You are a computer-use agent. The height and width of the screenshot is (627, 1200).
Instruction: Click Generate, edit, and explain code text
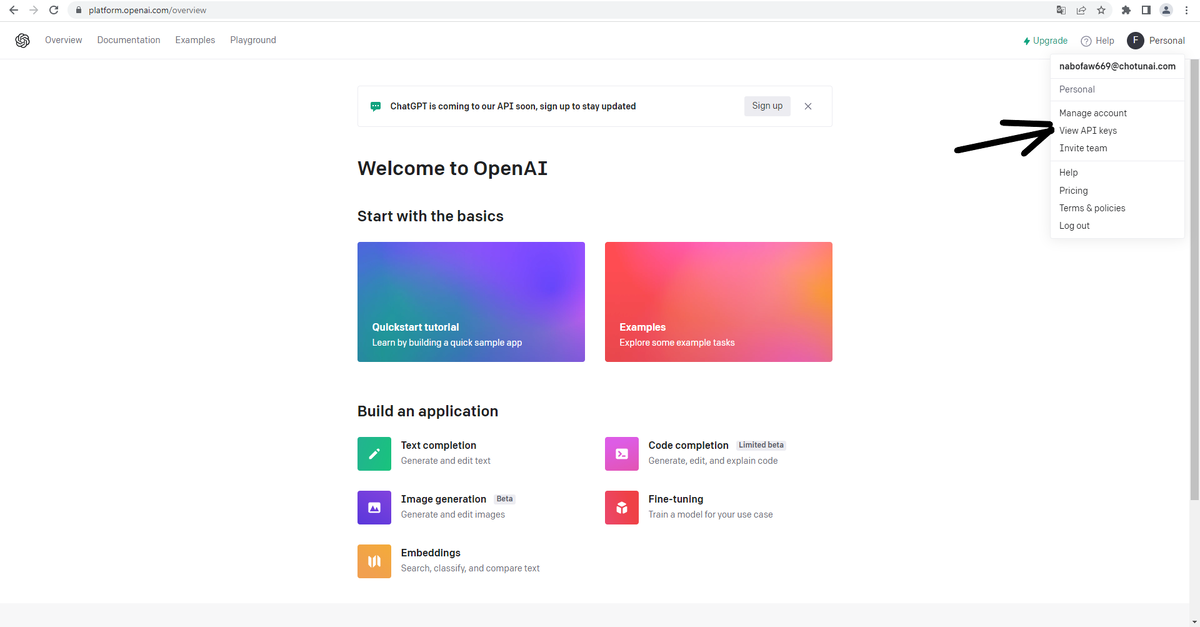(x=713, y=461)
